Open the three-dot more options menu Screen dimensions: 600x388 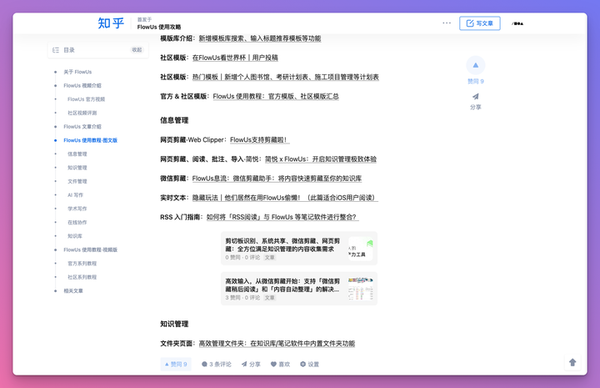[447, 23]
